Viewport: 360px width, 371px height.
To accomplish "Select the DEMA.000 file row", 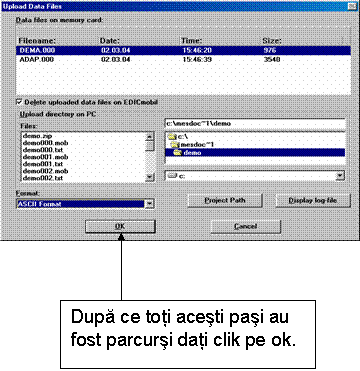I will [183, 50].
